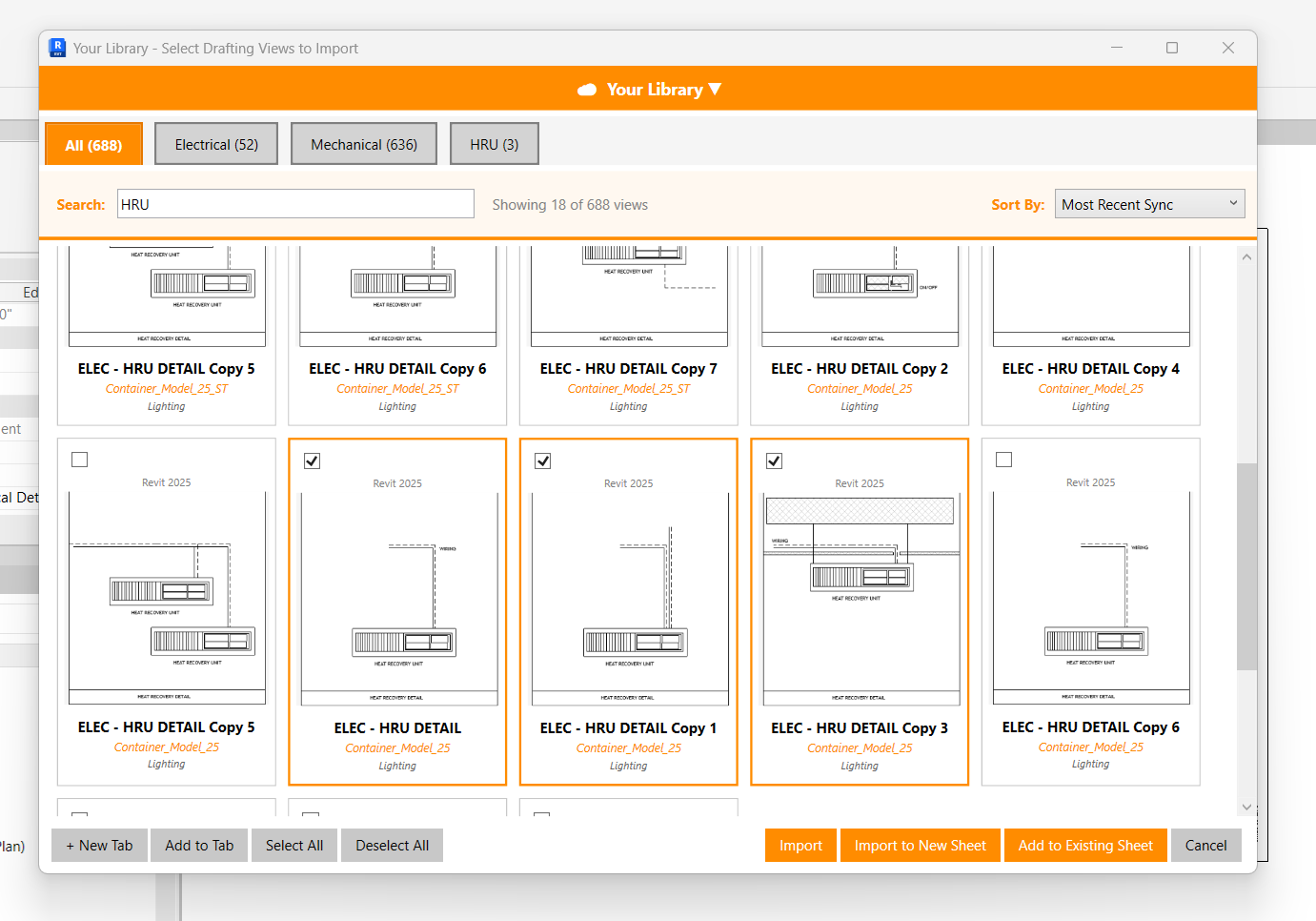This screenshot has width=1316, height=921.
Task: Click the Deselect All button
Action: point(392,846)
